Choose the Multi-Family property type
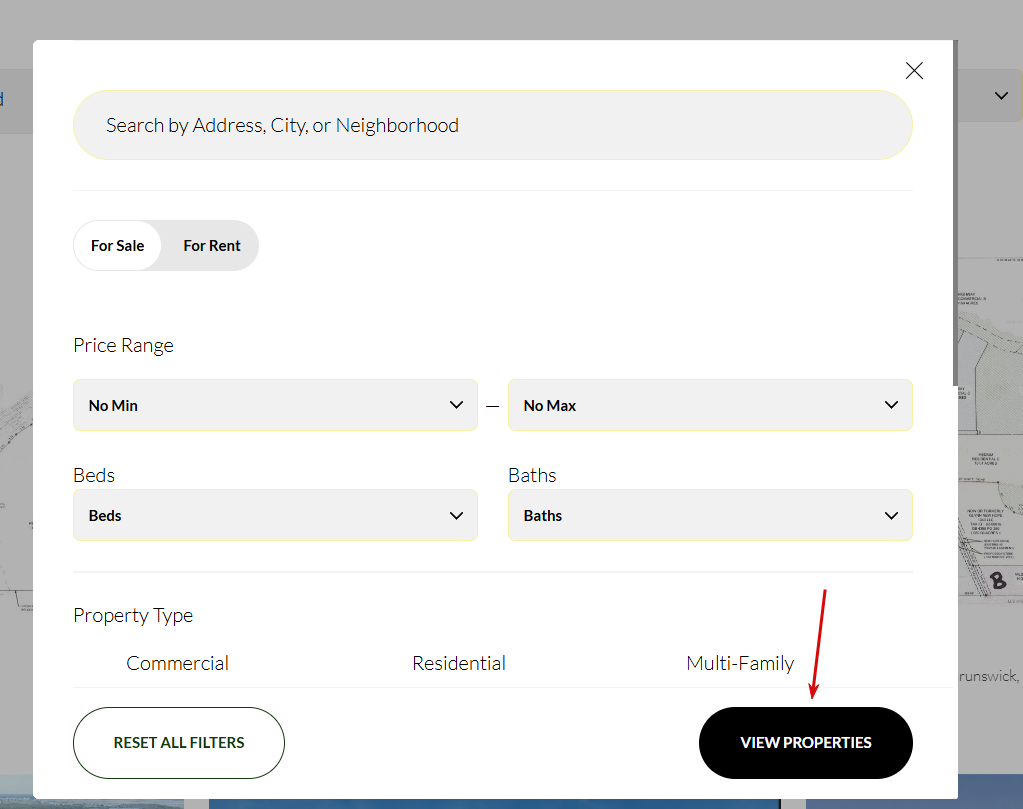The image size is (1023, 809). pos(740,663)
